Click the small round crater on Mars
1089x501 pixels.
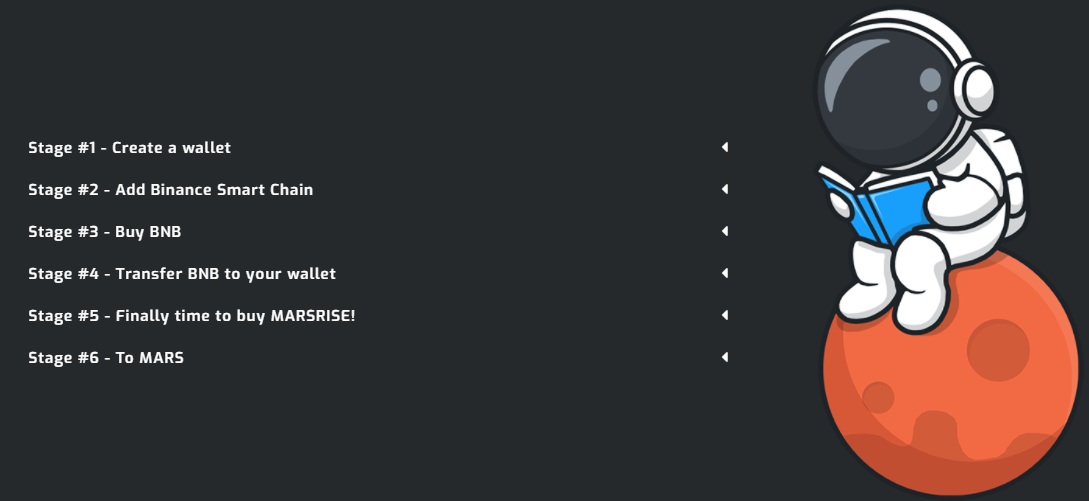click(878, 397)
